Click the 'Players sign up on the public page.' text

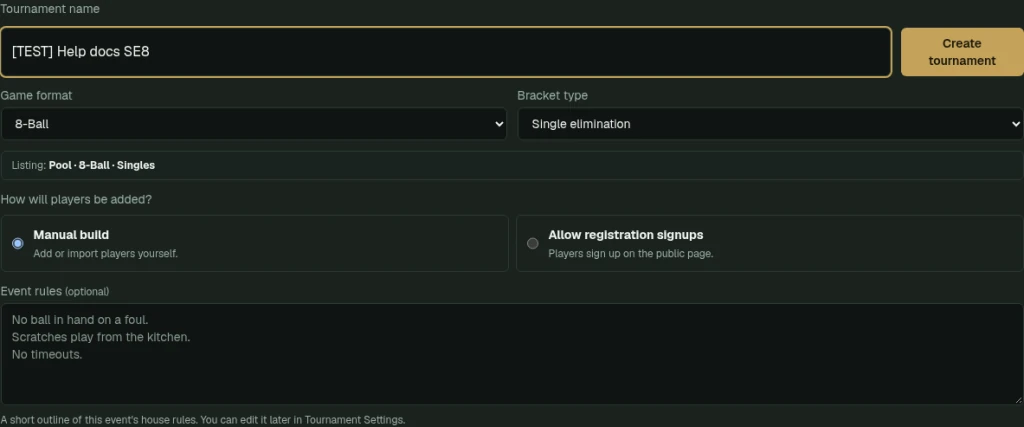click(630, 253)
